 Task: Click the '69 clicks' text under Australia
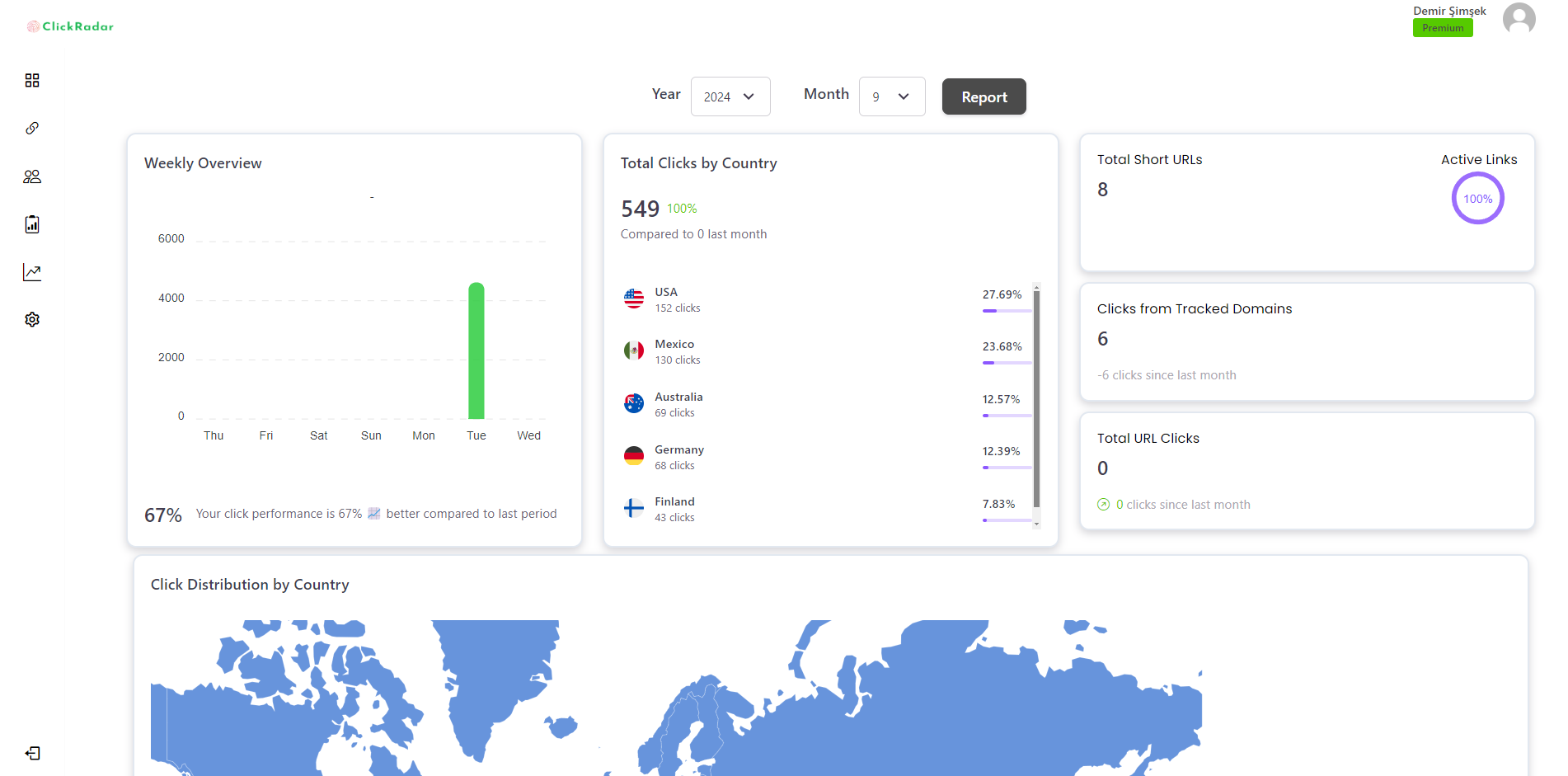click(674, 413)
